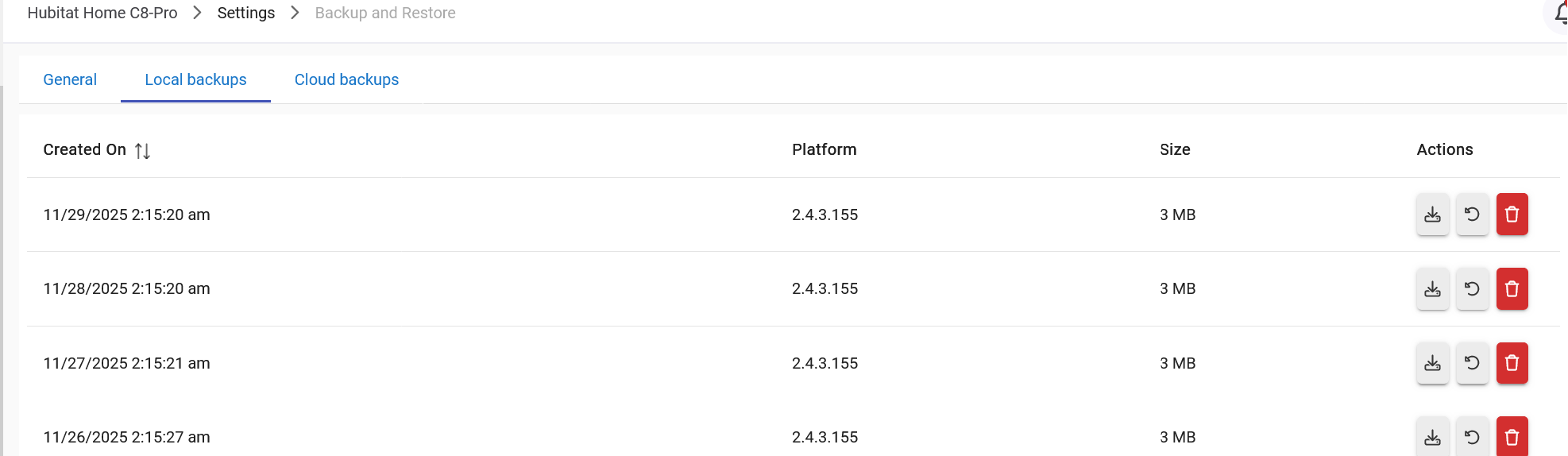Download the 11/29/2025 backup
This screenshot has width=1568, height=456.
tap(1432, 214)
